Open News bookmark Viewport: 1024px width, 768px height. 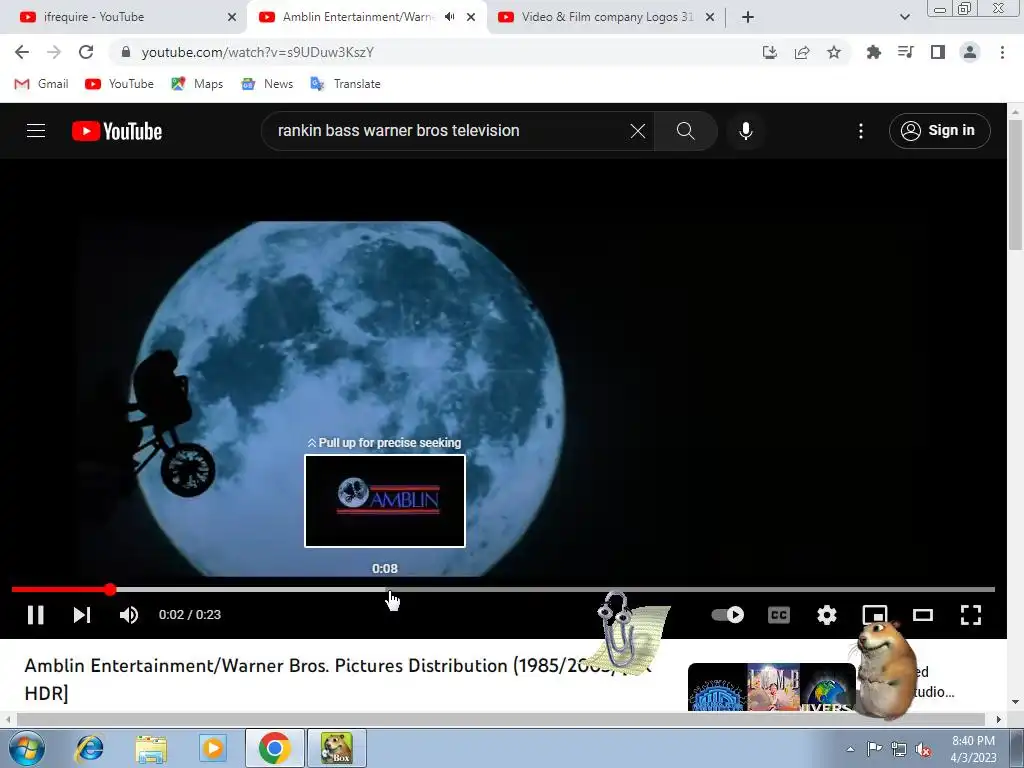click(266, 84)
